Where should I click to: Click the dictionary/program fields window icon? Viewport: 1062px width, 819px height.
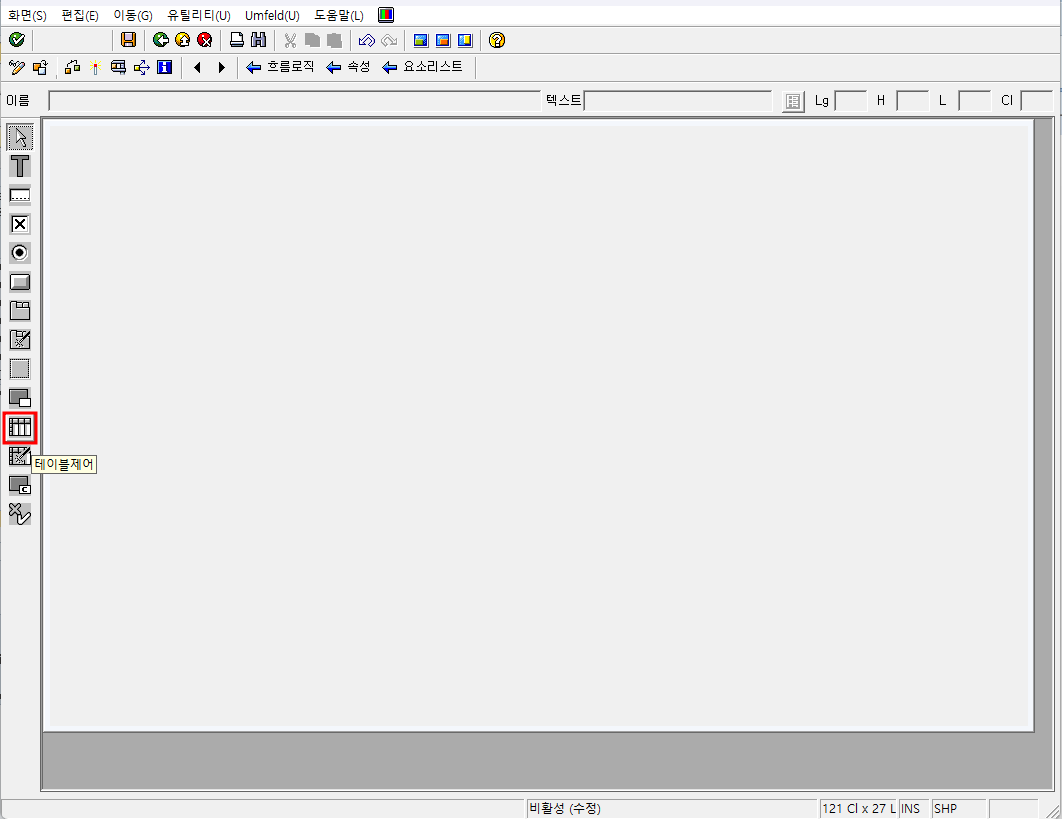pyautogui.click(x=119, y=67)
